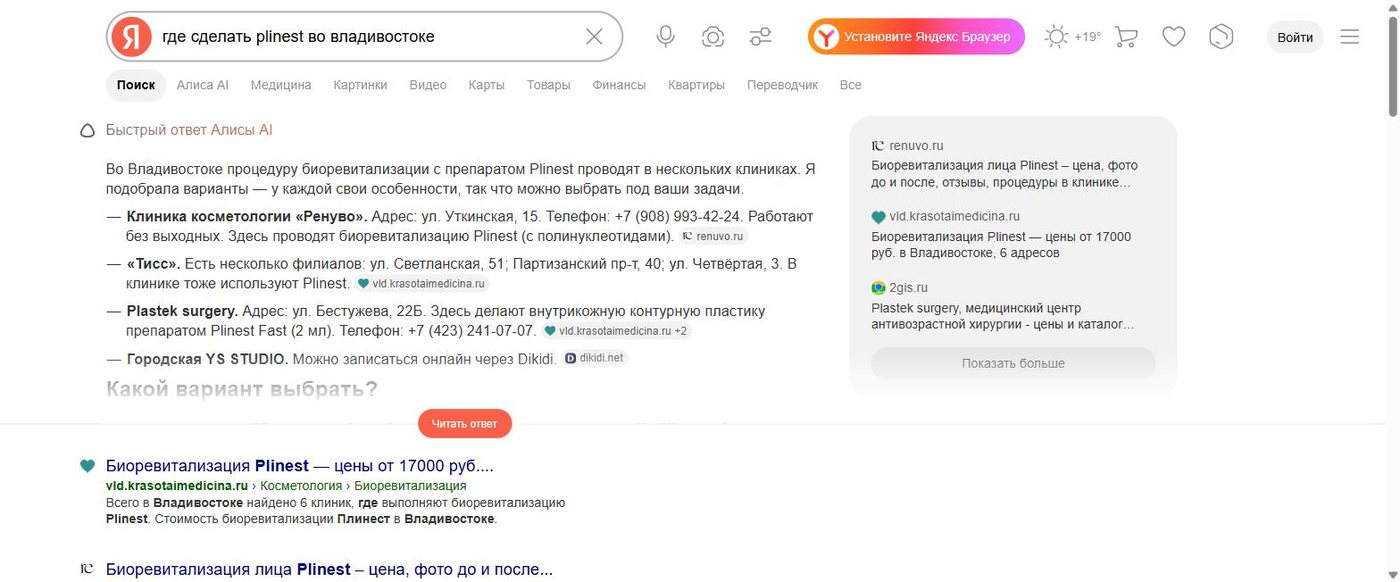
Task: Clear the search query with the X icon
Action: point(594,37)
